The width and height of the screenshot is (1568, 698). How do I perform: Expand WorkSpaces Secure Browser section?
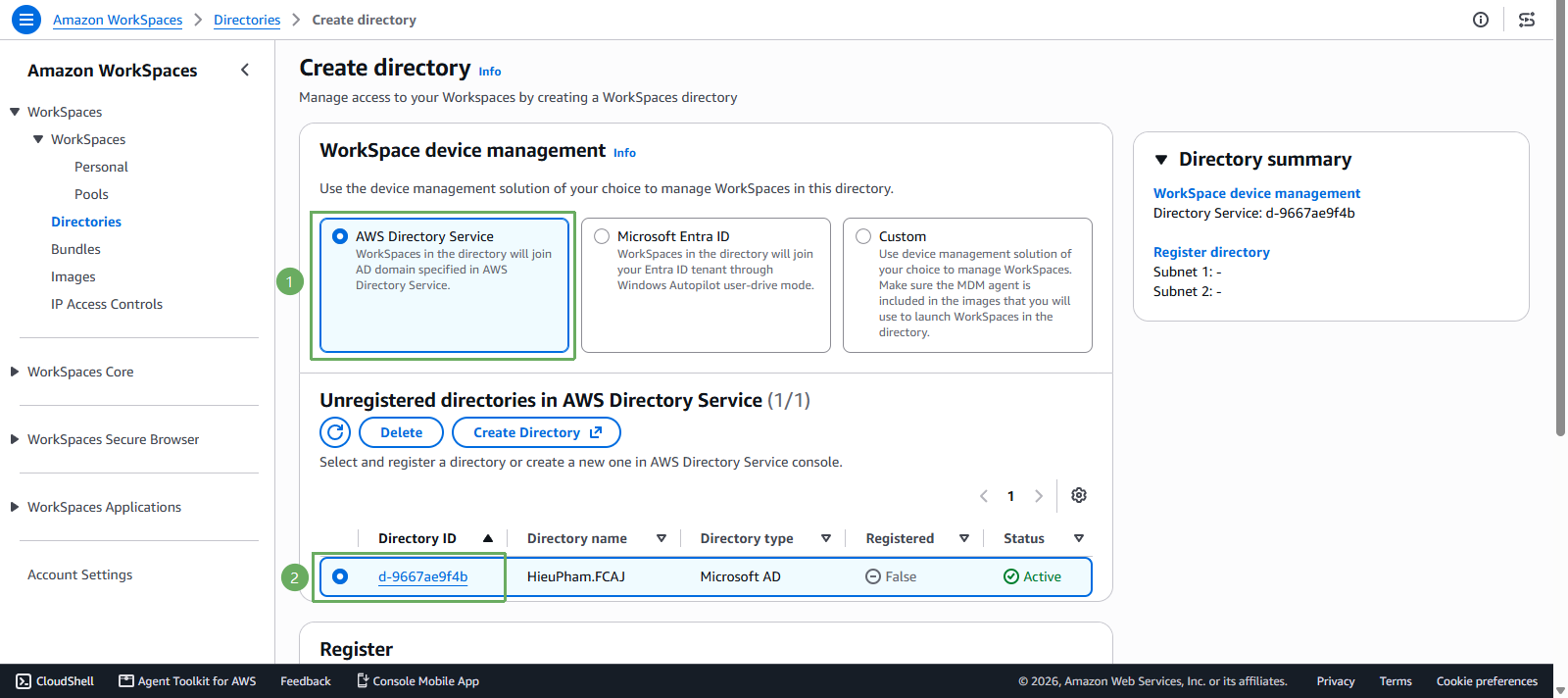[15, 439]
